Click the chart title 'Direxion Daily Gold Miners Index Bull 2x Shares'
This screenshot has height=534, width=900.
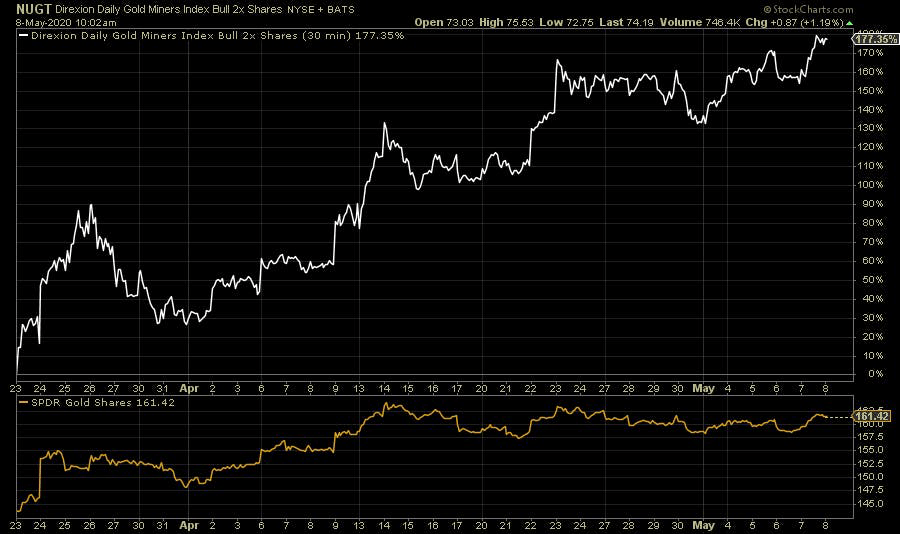click(x=169, y=10)
